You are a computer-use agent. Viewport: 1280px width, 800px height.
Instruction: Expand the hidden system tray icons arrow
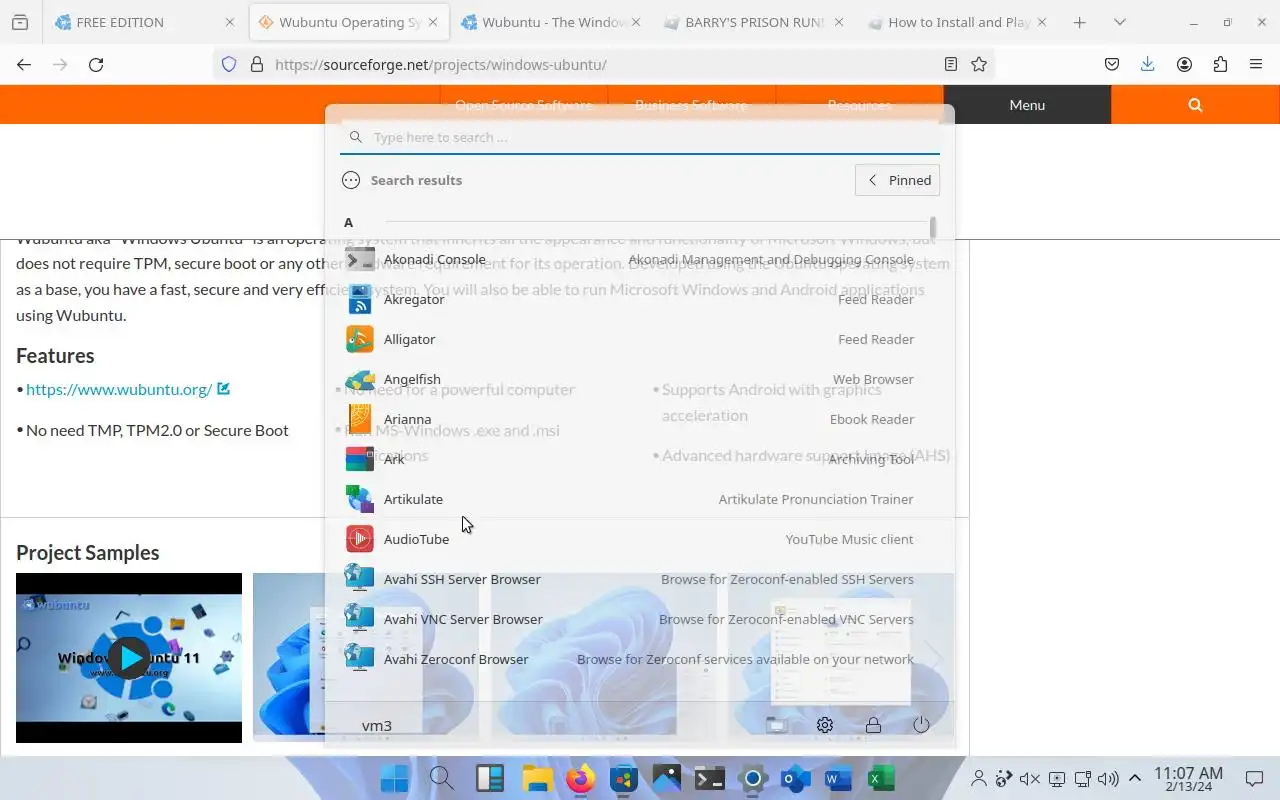point(1135,779)
